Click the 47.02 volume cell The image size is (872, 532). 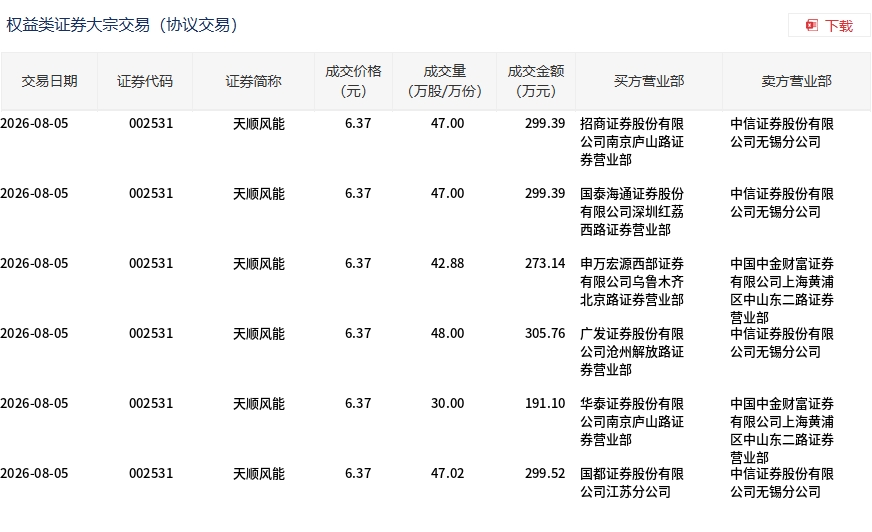point(447,474)
